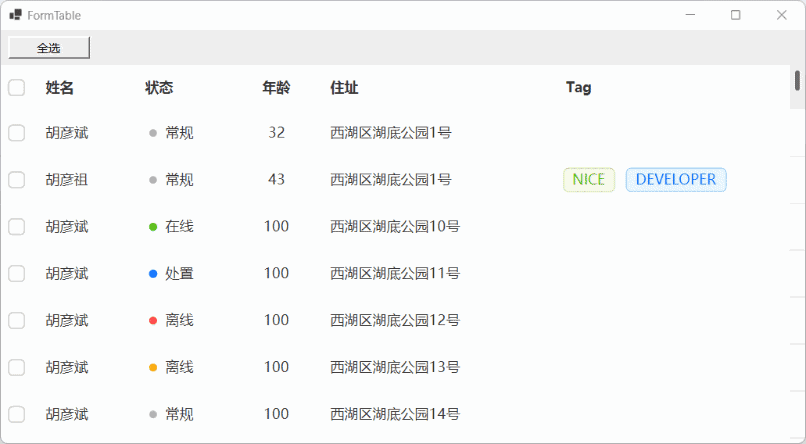Select the checkbox for the 湖底公园10号 row

tap(17, 227)
